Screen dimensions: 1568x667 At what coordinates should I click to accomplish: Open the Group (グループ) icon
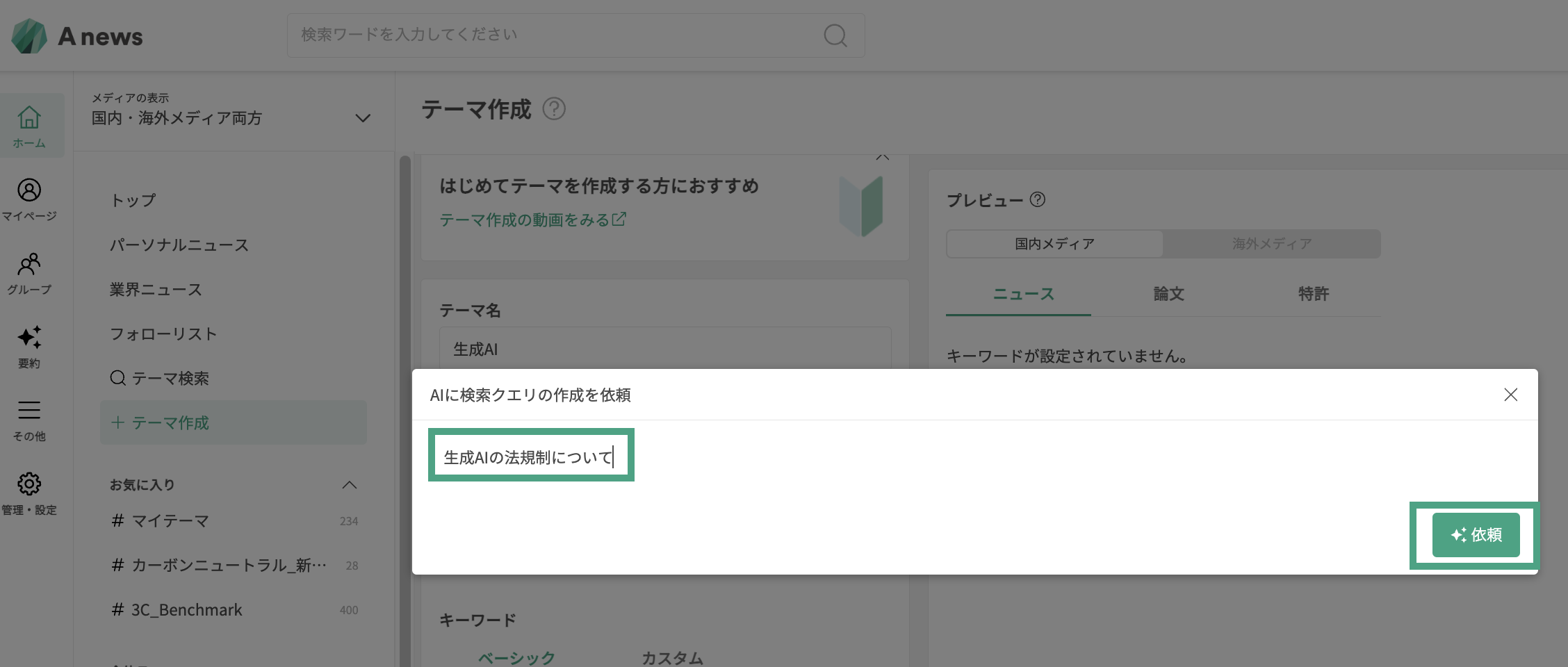pyautogui.click(x=29, y=265)
